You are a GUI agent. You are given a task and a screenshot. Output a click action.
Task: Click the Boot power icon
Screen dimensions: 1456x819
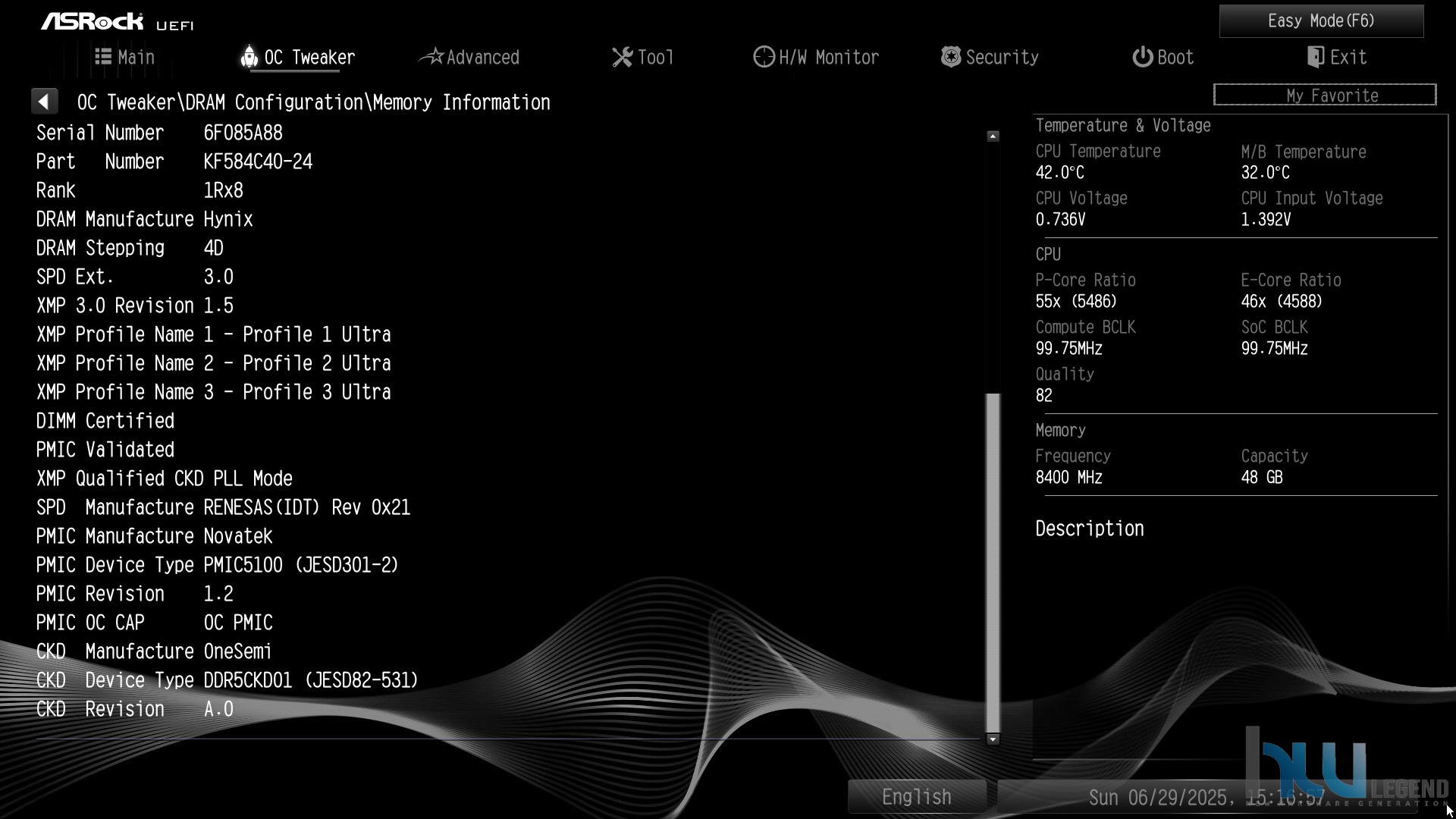point(1142,57)
